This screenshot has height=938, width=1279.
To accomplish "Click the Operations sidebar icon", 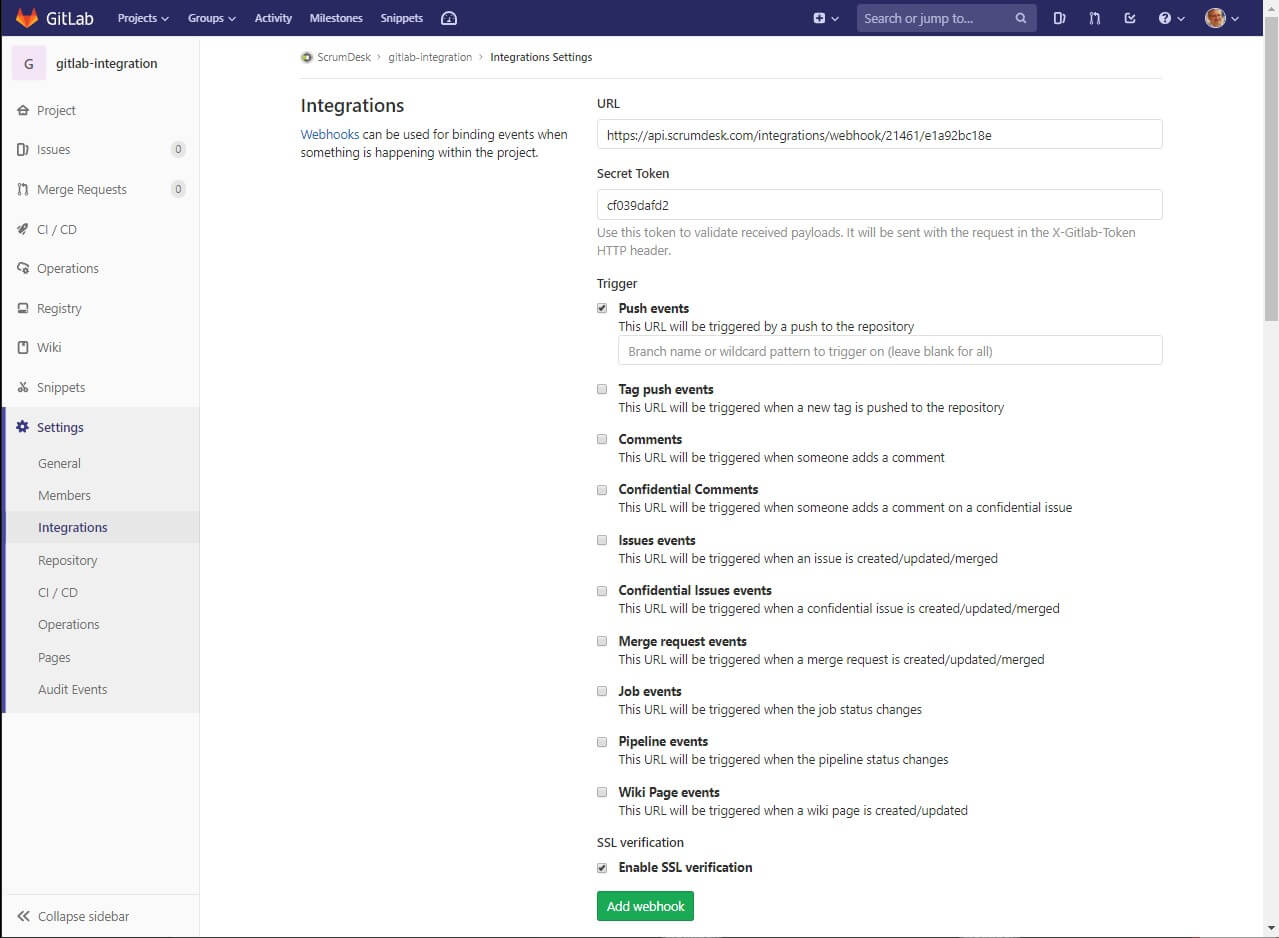I will pyautogui.click(x=23, y=268).
